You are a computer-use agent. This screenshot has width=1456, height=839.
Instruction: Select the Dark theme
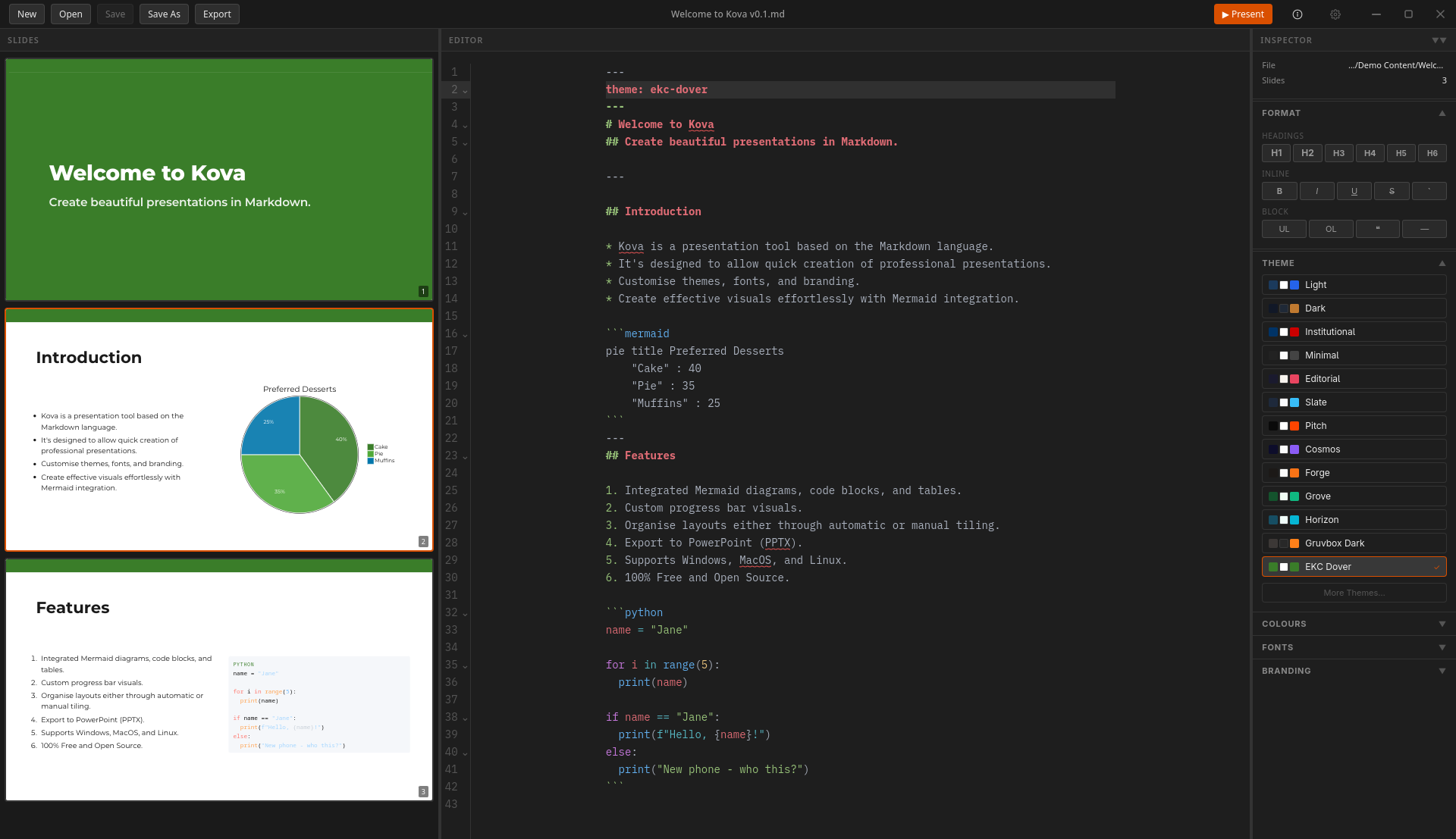(x=1354, y=308)
